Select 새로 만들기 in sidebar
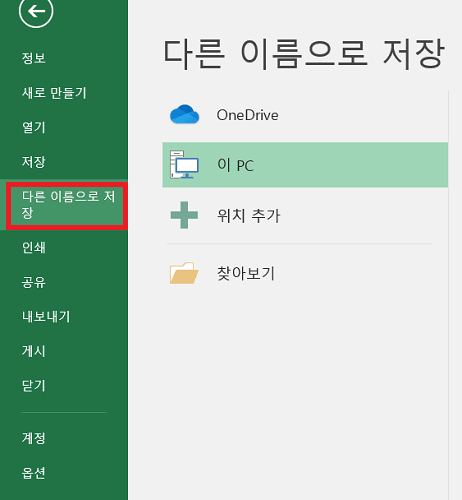 click(x=54, y=93)
